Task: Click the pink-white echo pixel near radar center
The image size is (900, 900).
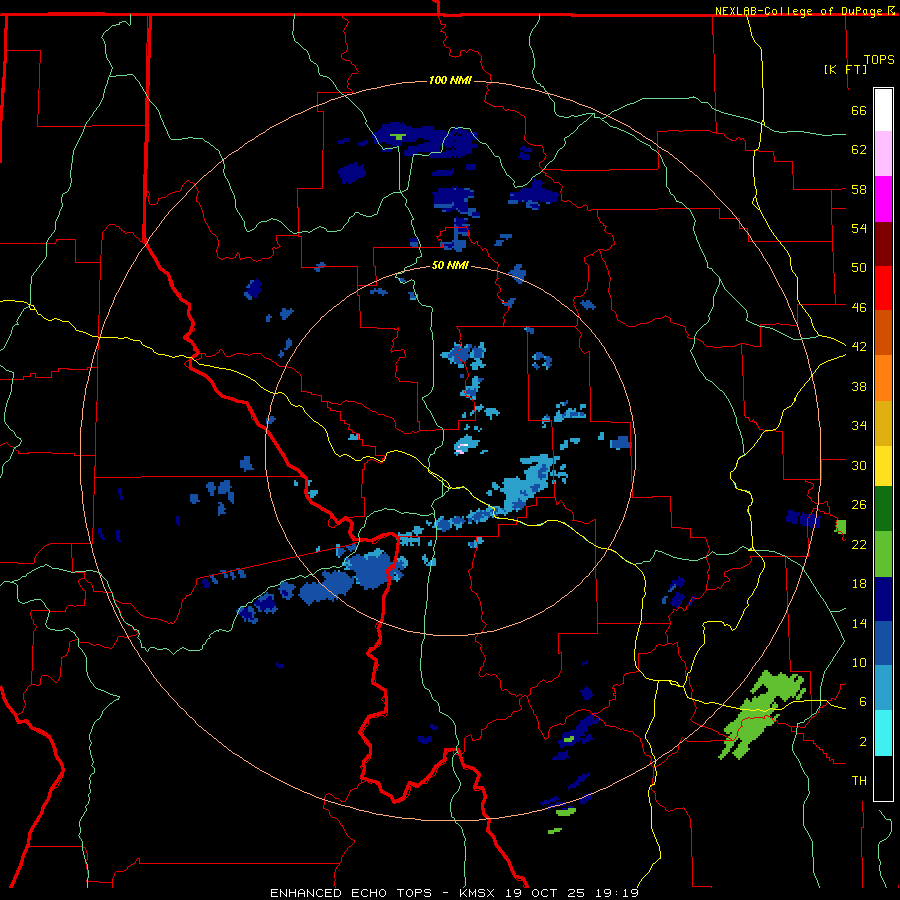Action: [463, 449]
